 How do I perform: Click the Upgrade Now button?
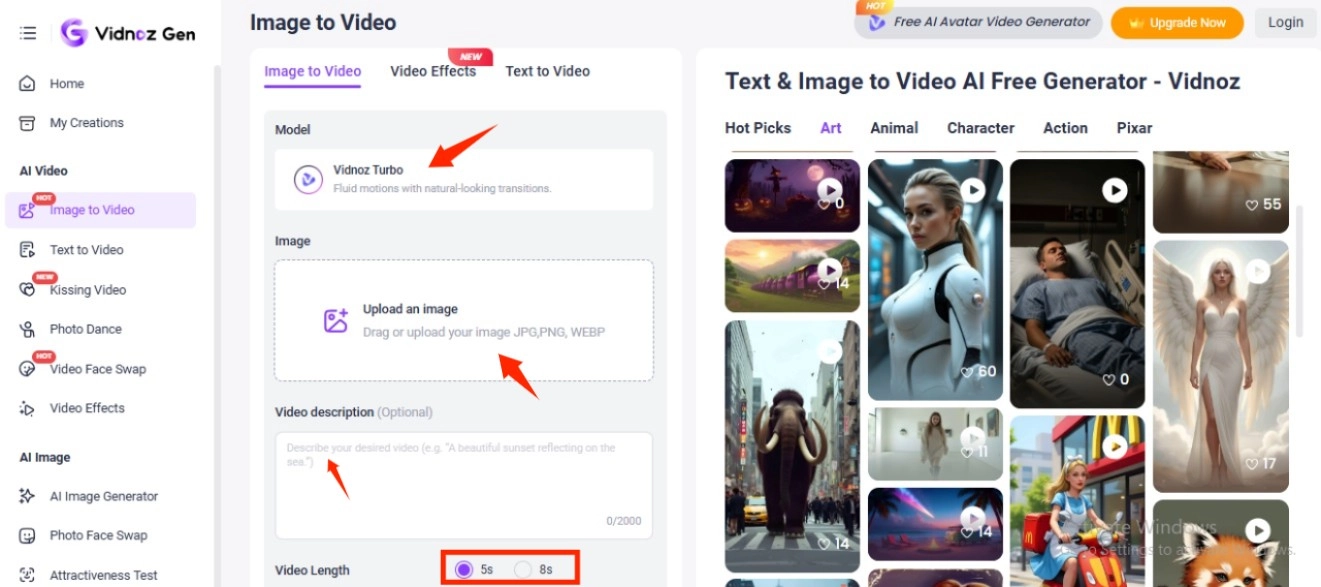click(x=1177, y=22)
